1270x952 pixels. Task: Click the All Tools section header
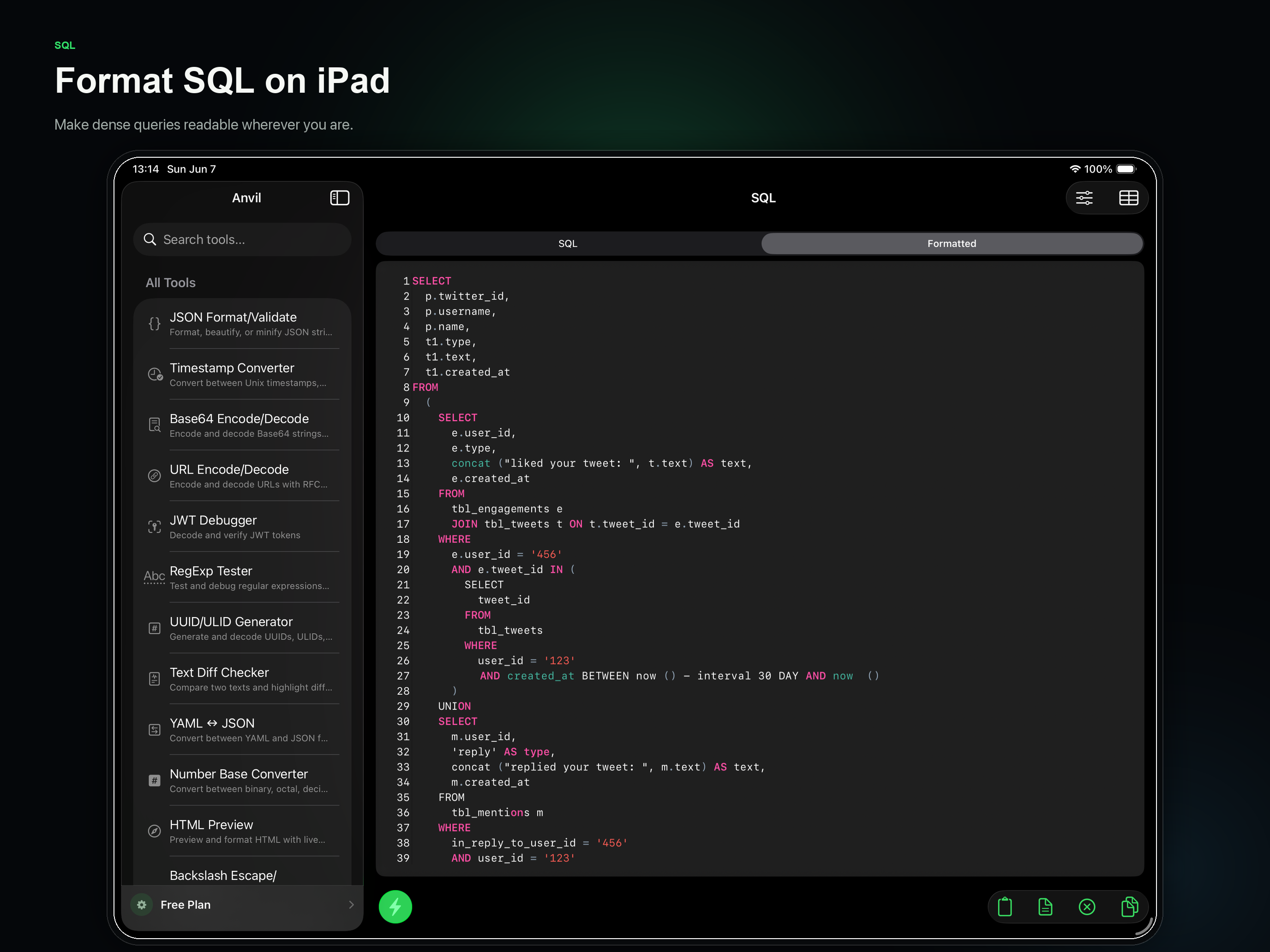(x=171, y=282)
